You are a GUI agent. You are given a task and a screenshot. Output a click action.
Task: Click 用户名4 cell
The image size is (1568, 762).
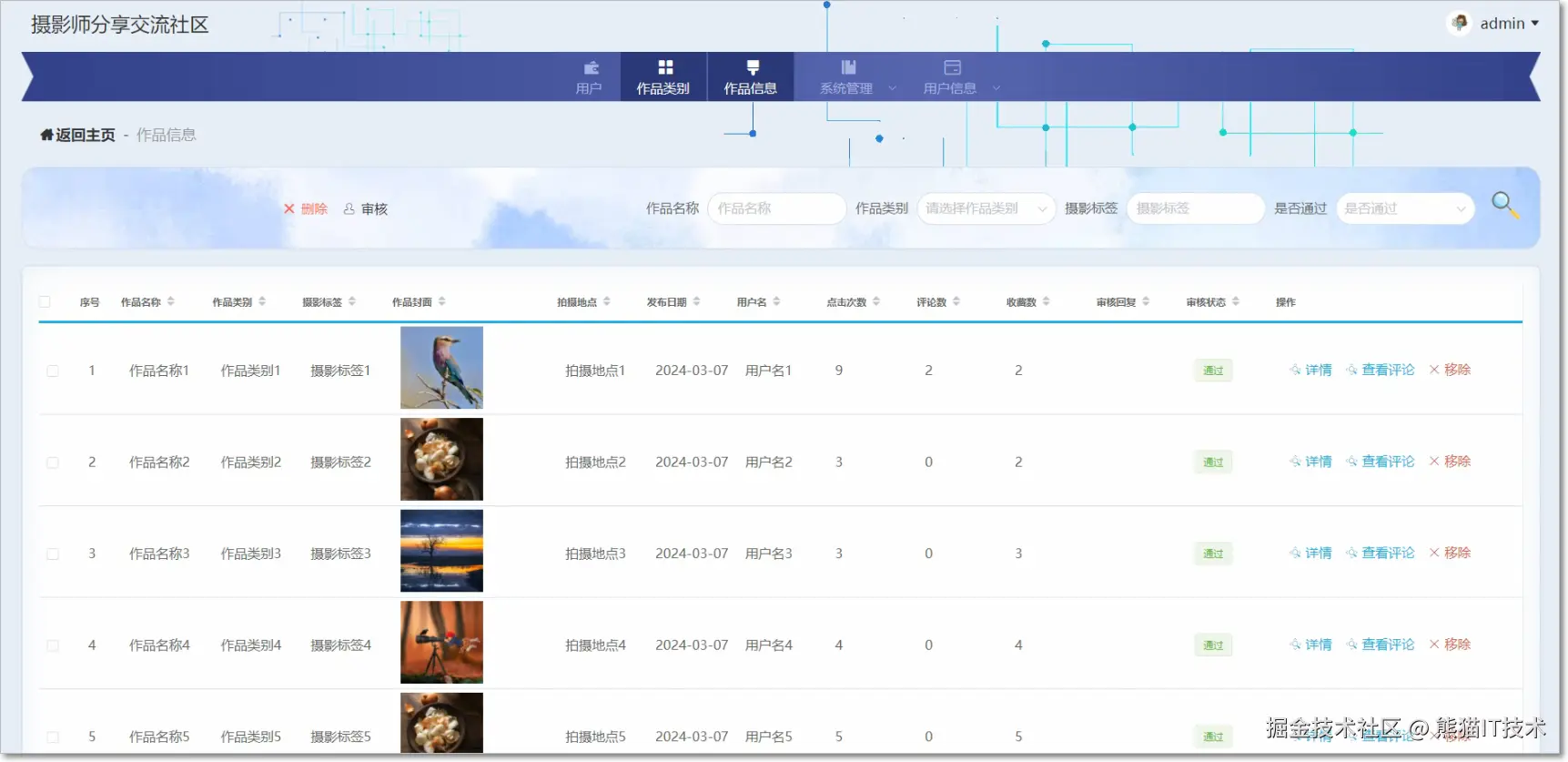(x=769, y=645)
